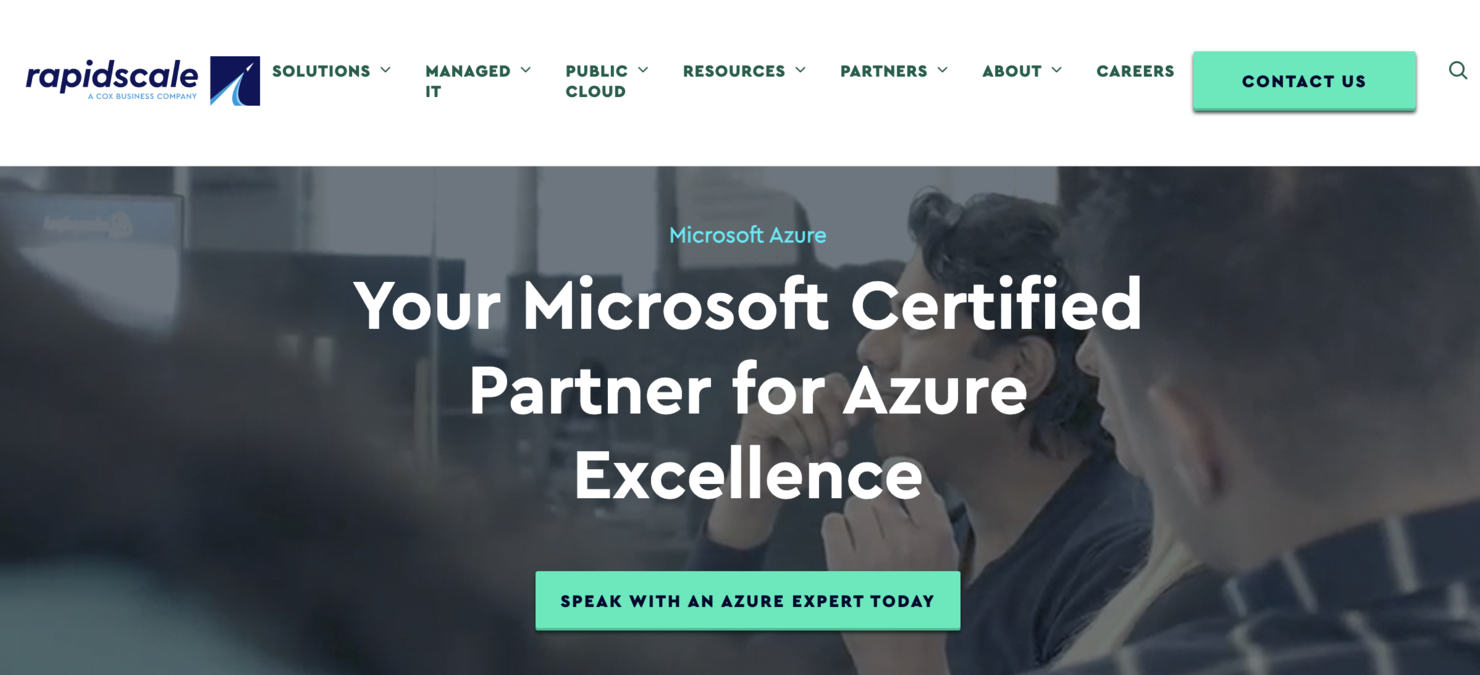Select the Careers menu item
Screen dimensions: 1480x675
pos(1135,71)
